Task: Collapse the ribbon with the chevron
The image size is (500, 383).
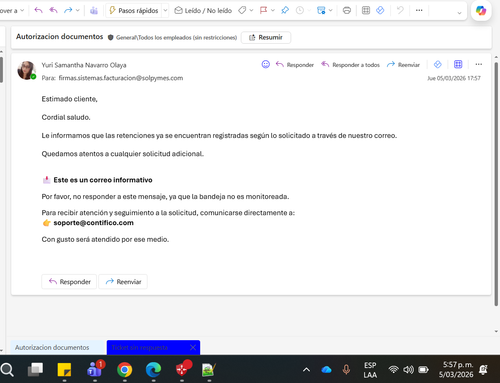Action: pyautogui.click(x=459, y=13)
